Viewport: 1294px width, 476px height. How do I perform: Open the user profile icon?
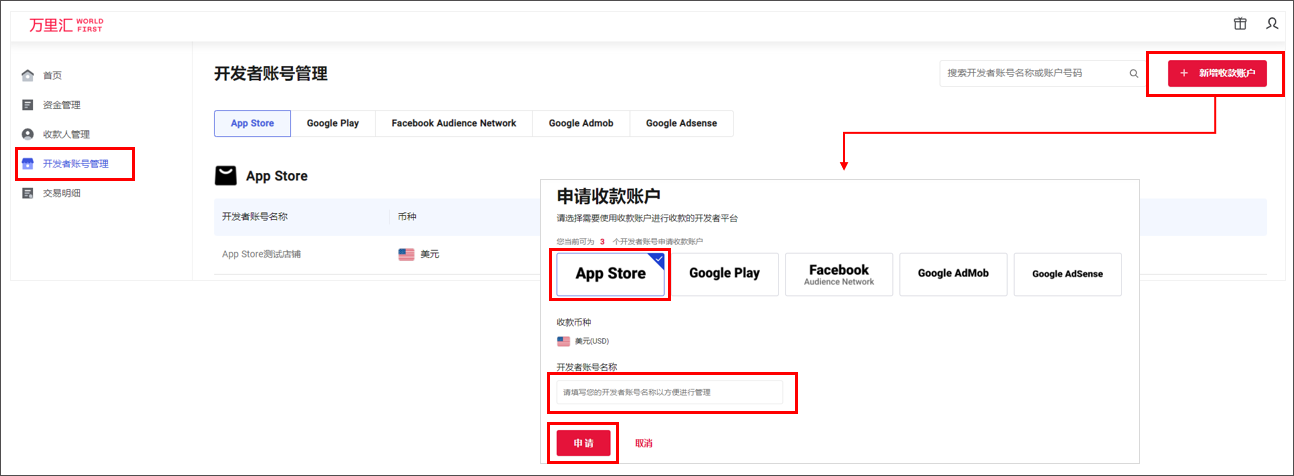pos(1272,23)
